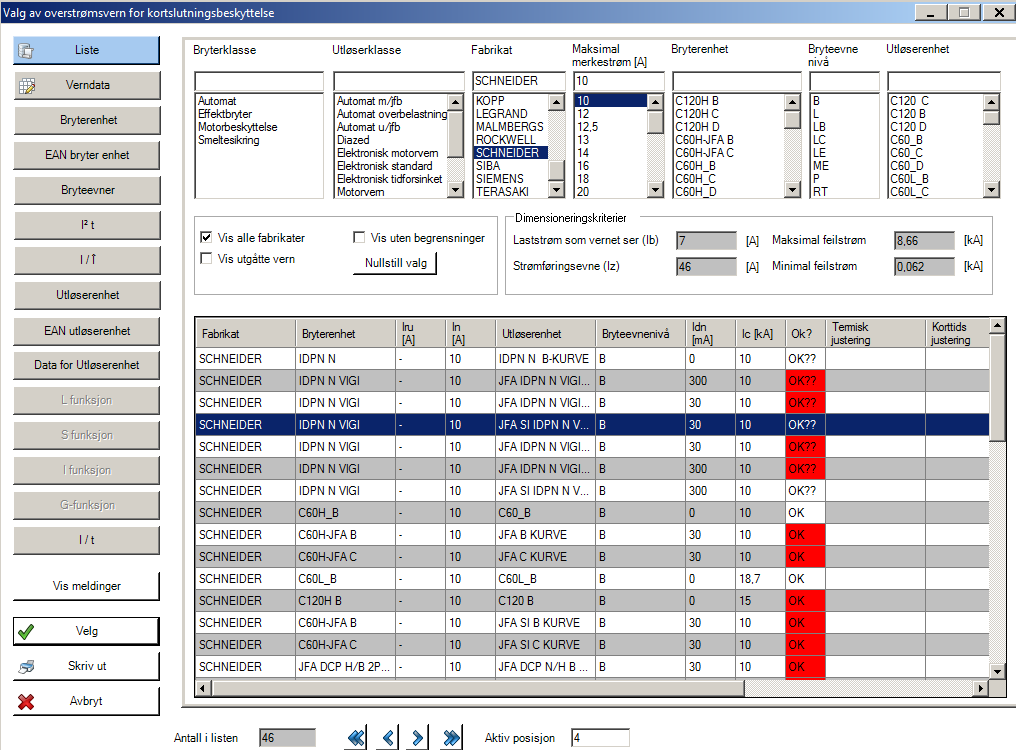Select Elektronisk motorvern in Utløserklasse list
The height and width of the screenshot is (750, 1016).
tap(387, 153)
